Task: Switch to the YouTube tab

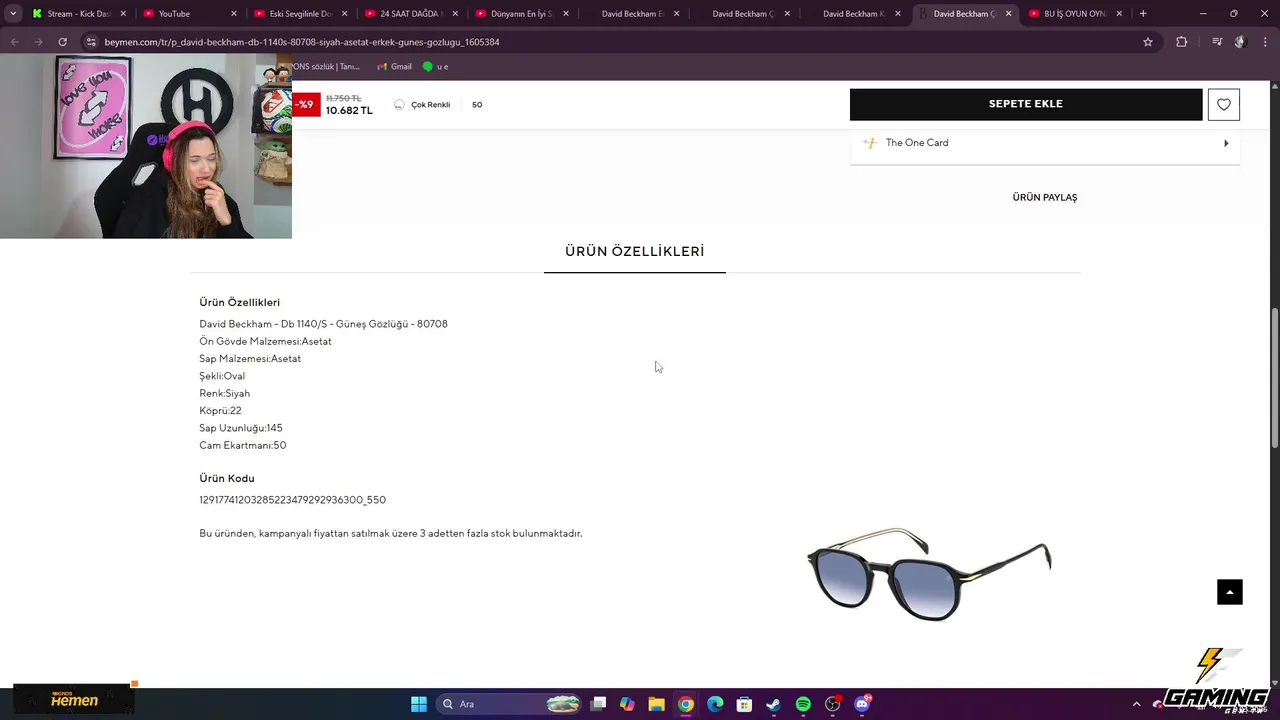Action: tap(190, 14)
